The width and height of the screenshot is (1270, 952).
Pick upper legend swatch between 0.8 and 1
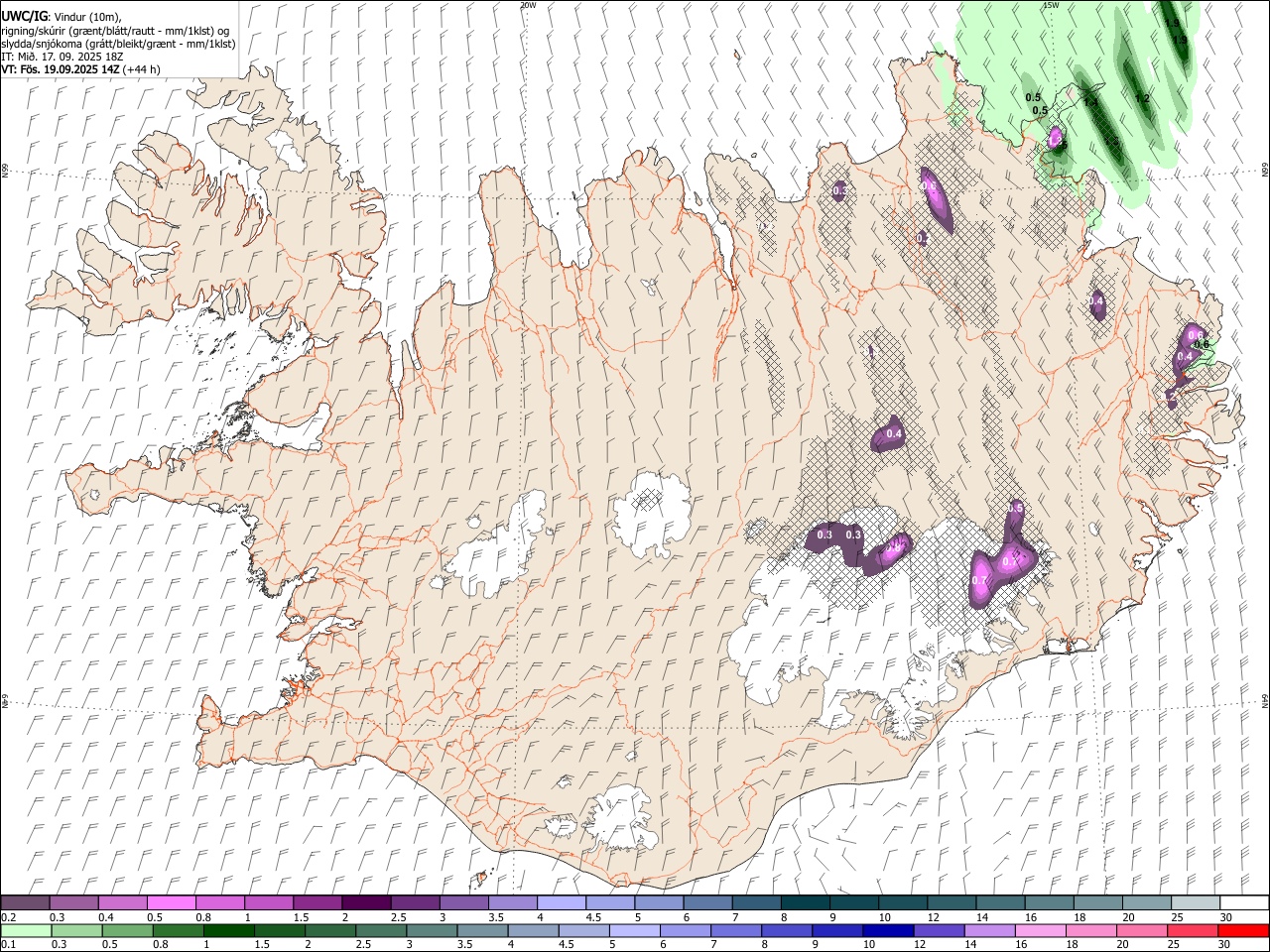[220, 903]
